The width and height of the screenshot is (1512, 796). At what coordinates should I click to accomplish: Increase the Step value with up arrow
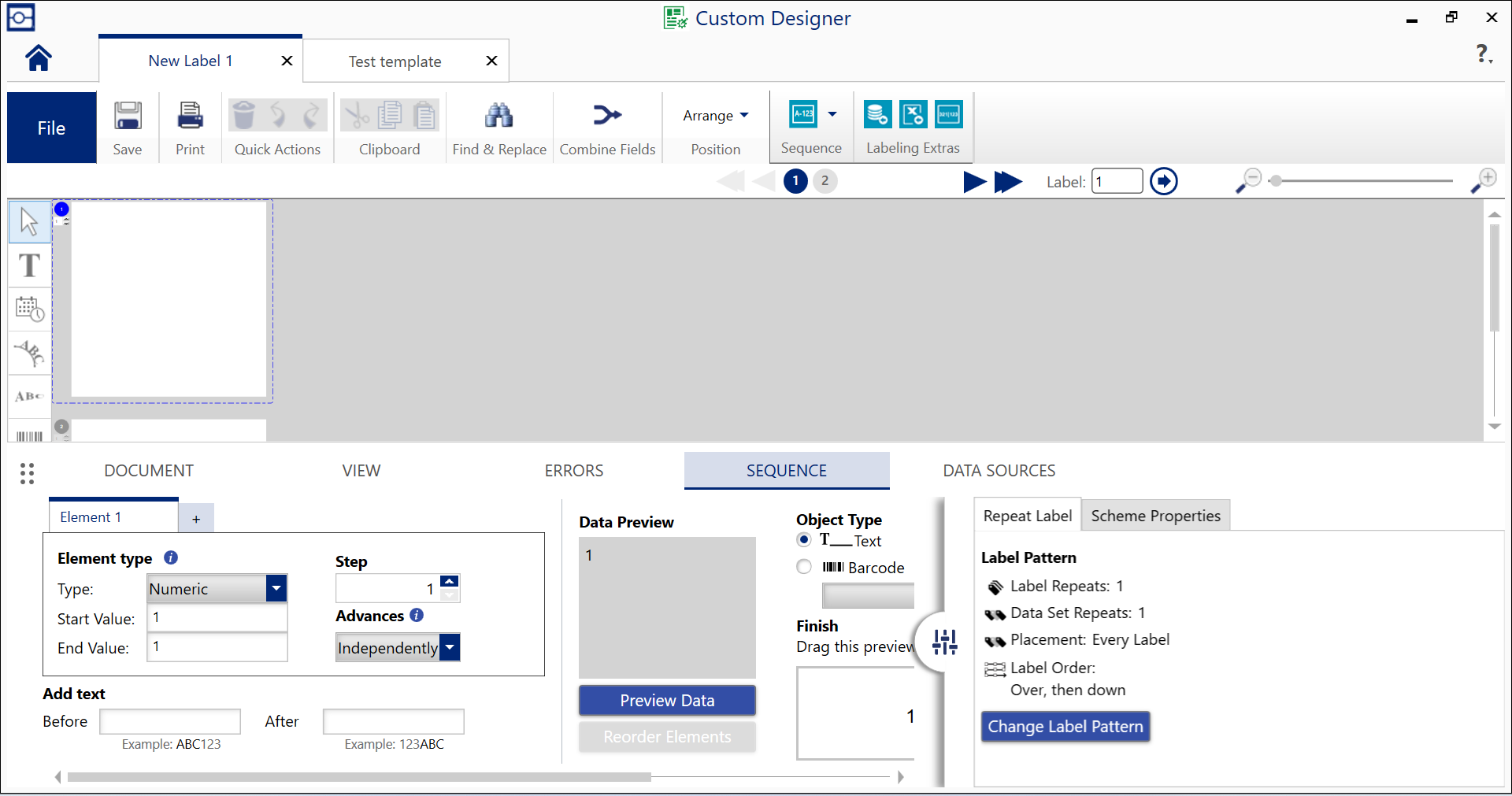tap(449, 581)
